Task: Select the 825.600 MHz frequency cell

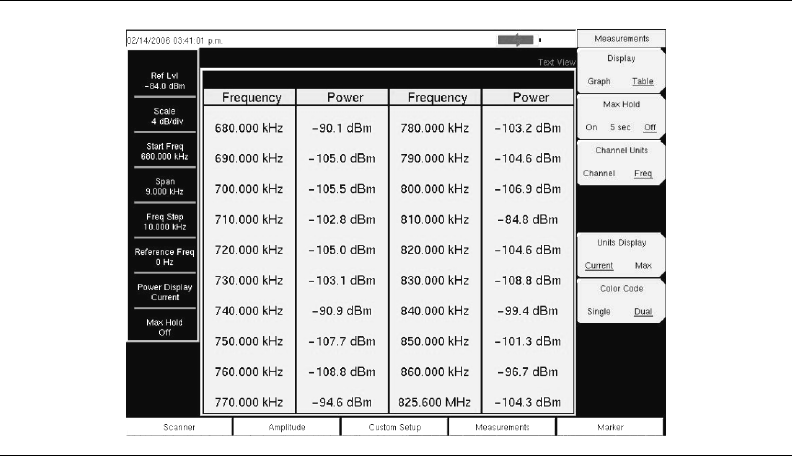Action: [434, 402]
